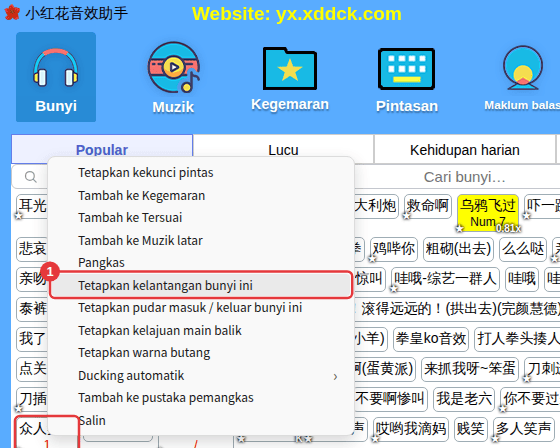The height and width of the screenshot is (448, 560).
Task: Play the 哎哟我滴妈 sound button
Action: coord(411,429)
